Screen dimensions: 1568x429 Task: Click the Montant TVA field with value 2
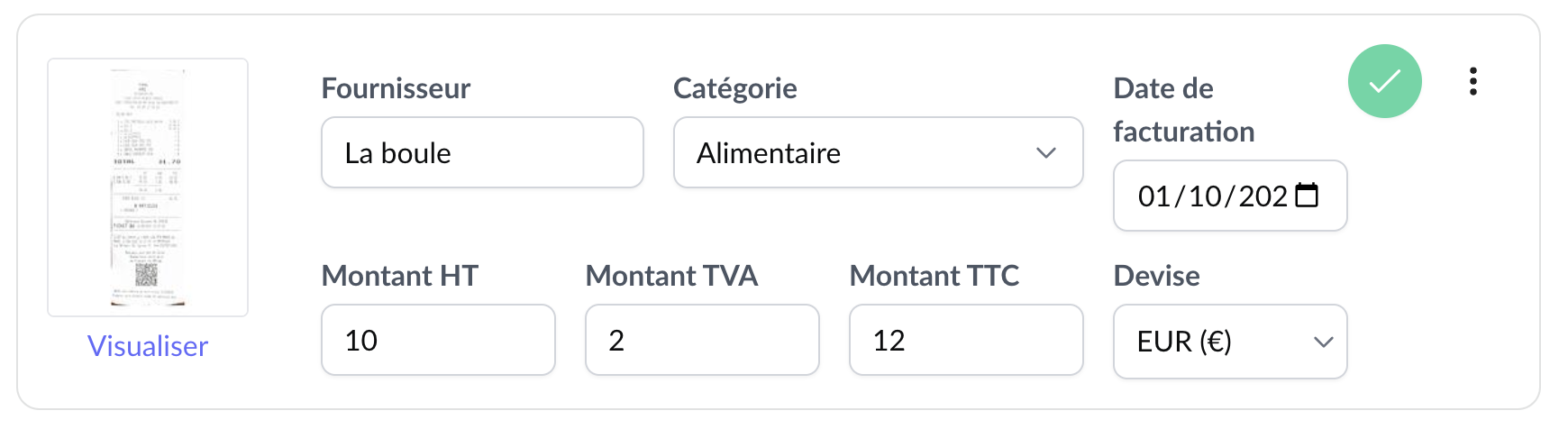click(702, 340)
